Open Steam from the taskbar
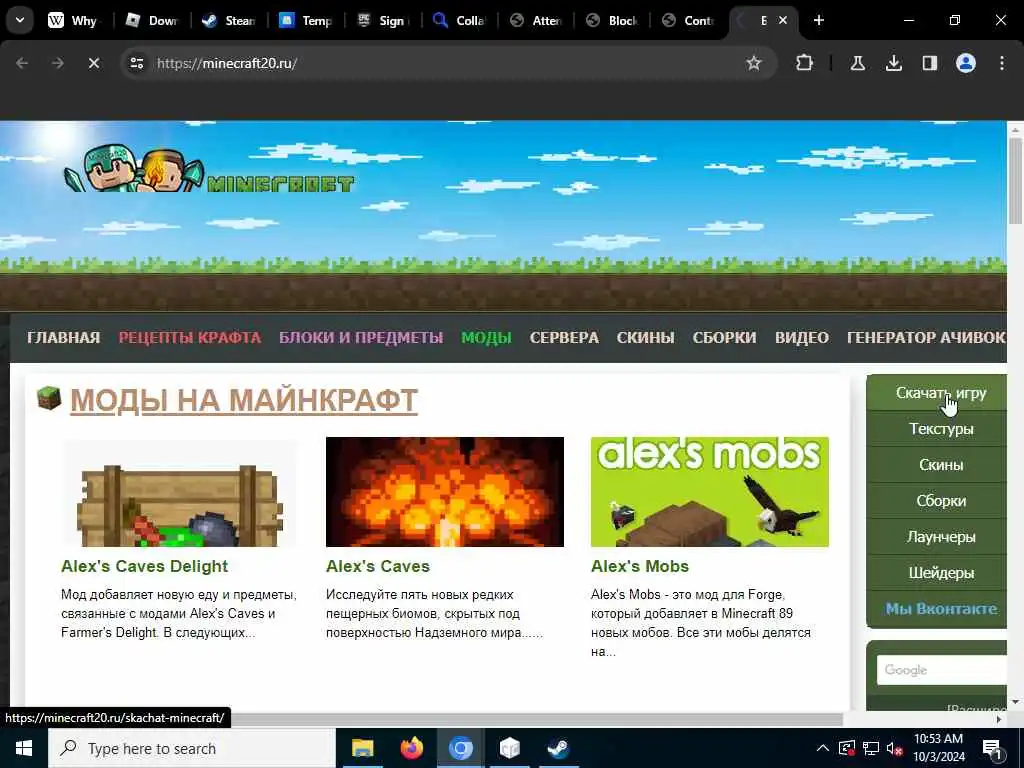 [x=558, y=748]
